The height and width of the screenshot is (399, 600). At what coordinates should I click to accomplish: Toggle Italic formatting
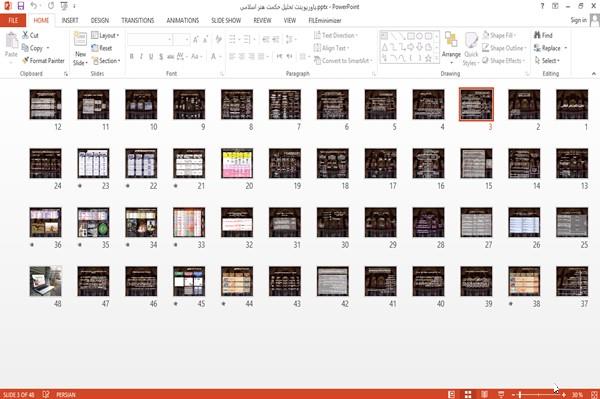141,57
